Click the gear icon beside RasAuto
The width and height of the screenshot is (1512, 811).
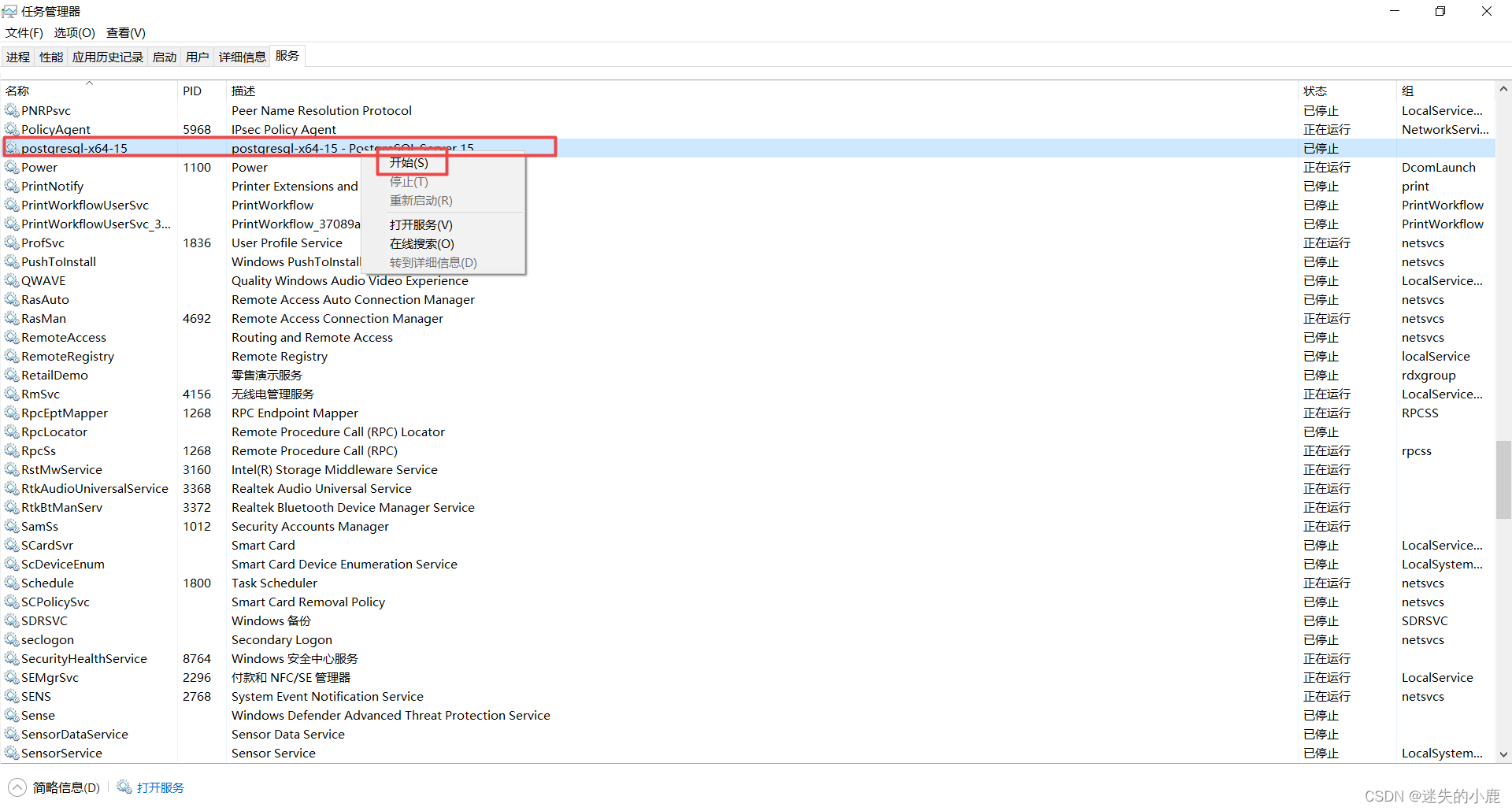click(12, 299)
